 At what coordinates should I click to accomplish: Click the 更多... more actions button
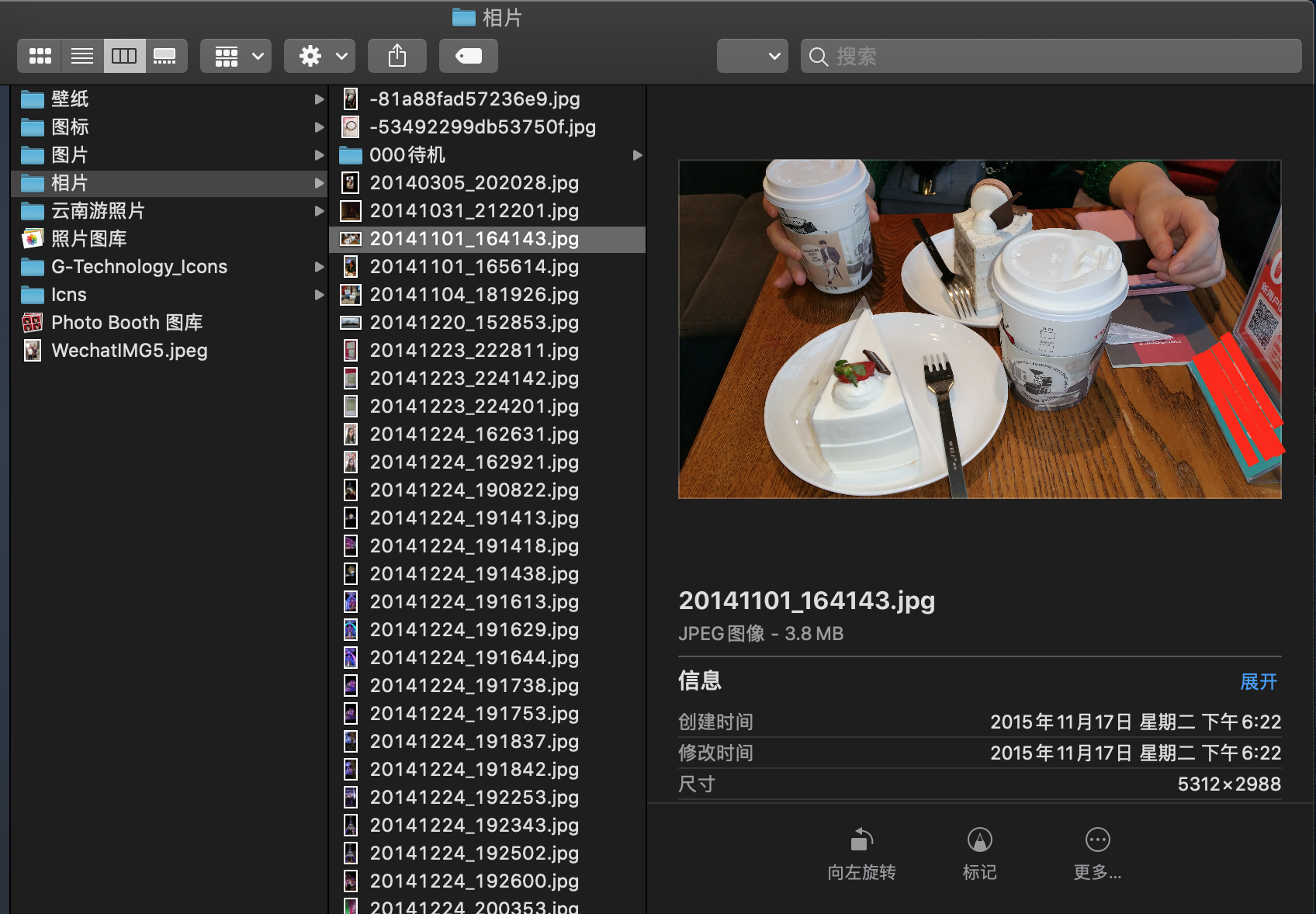1097,854
